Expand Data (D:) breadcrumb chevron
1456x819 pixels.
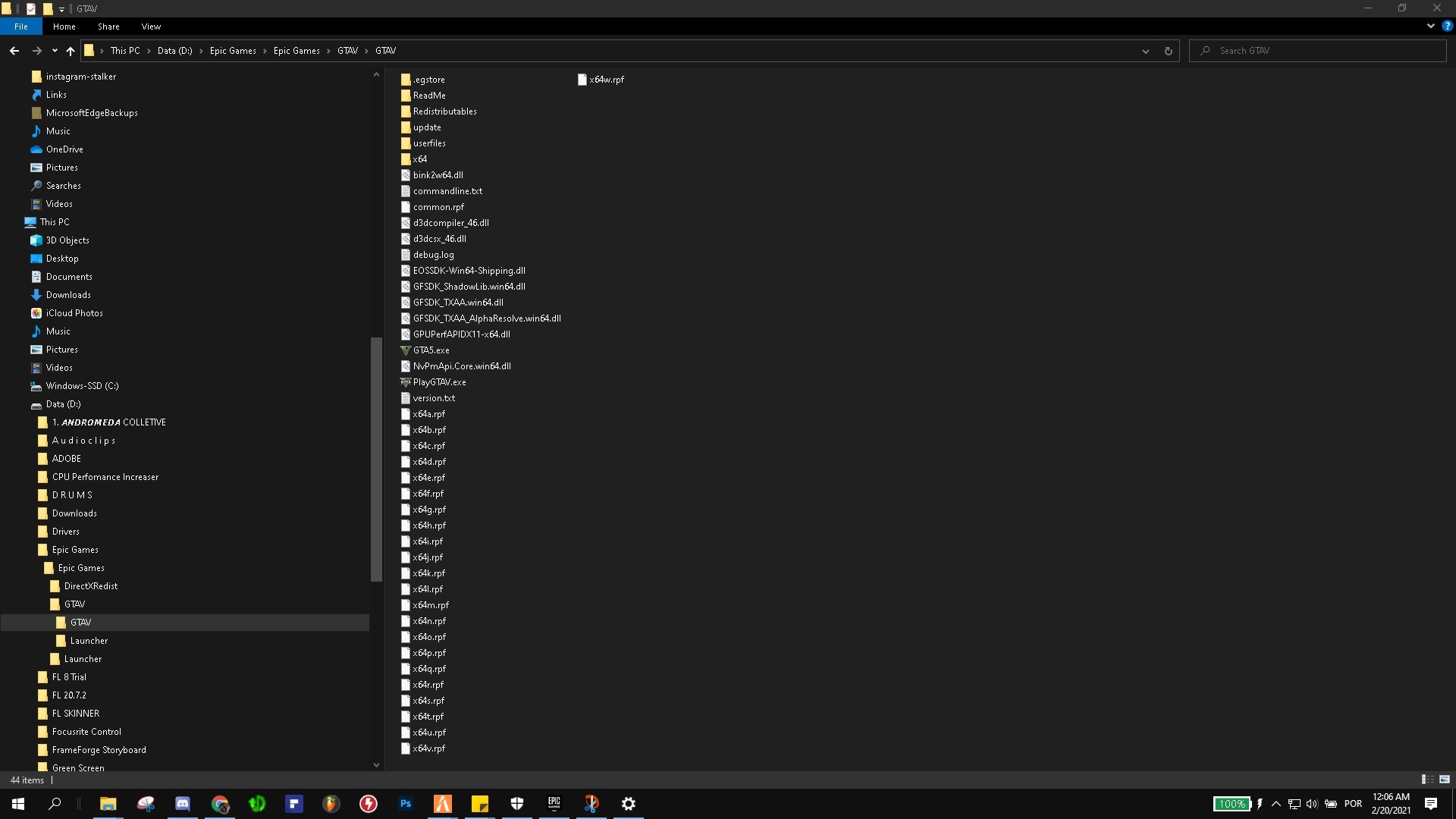click(201, 51)
